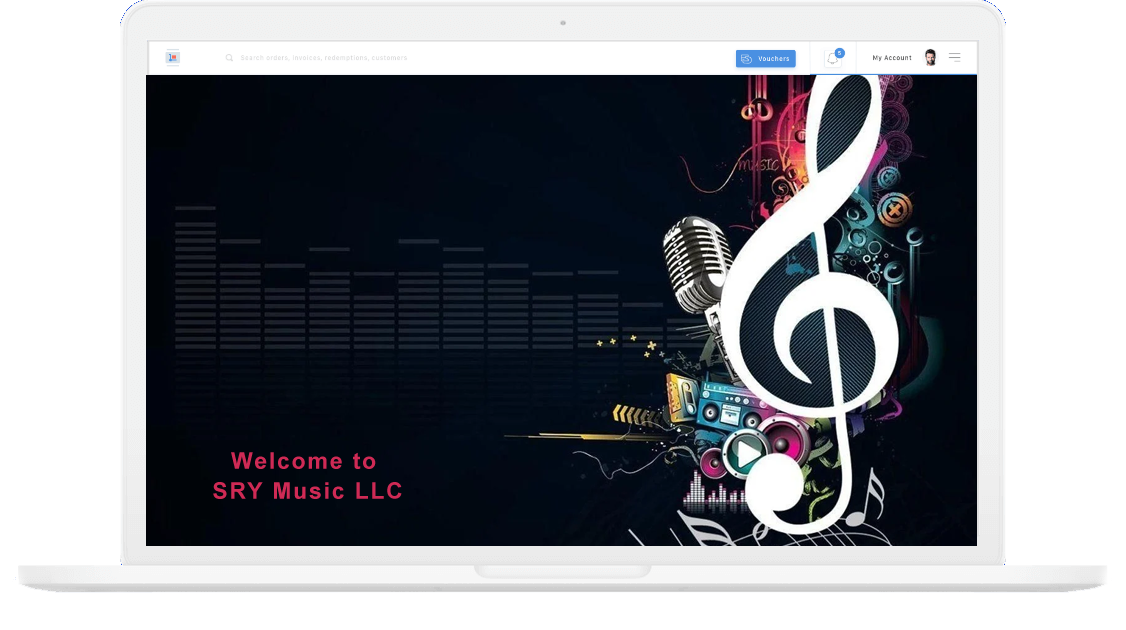
Task: Click the pink speaker cone graphic
Action: 785,440
